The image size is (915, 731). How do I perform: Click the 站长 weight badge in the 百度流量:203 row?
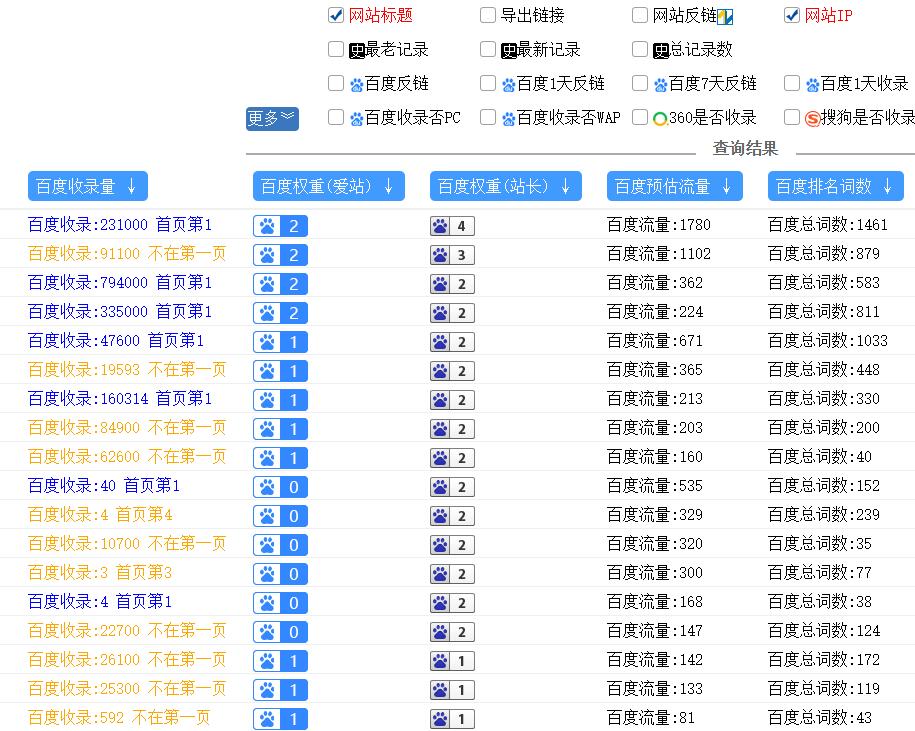tap(452, 429)
